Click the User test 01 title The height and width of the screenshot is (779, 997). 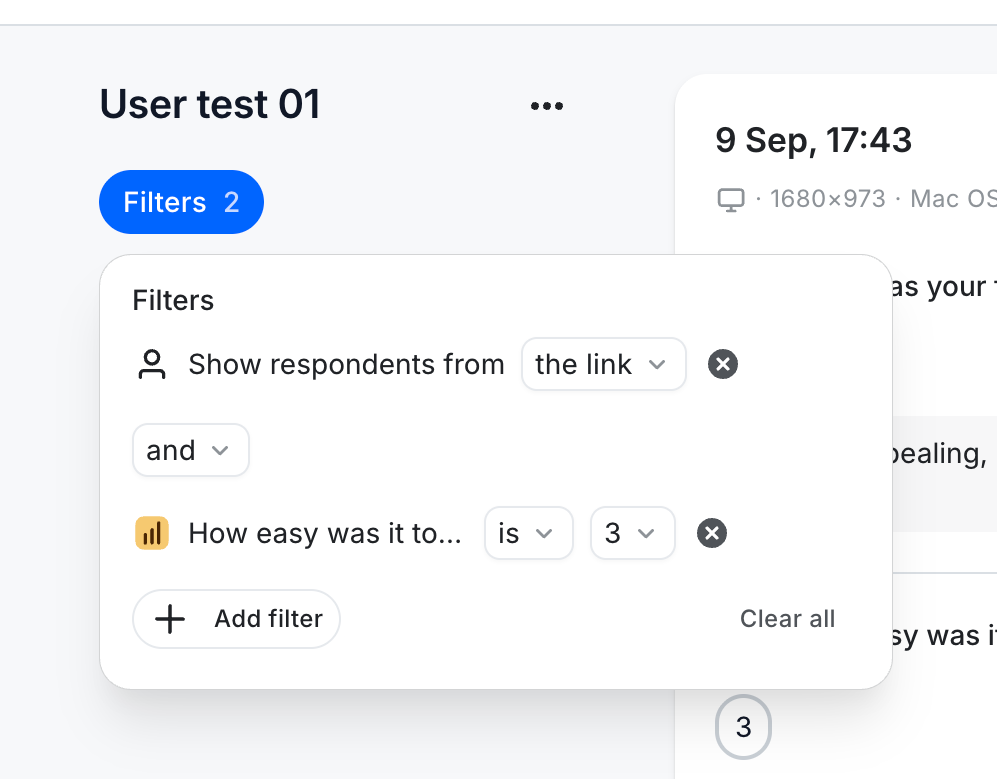point(209,104)
